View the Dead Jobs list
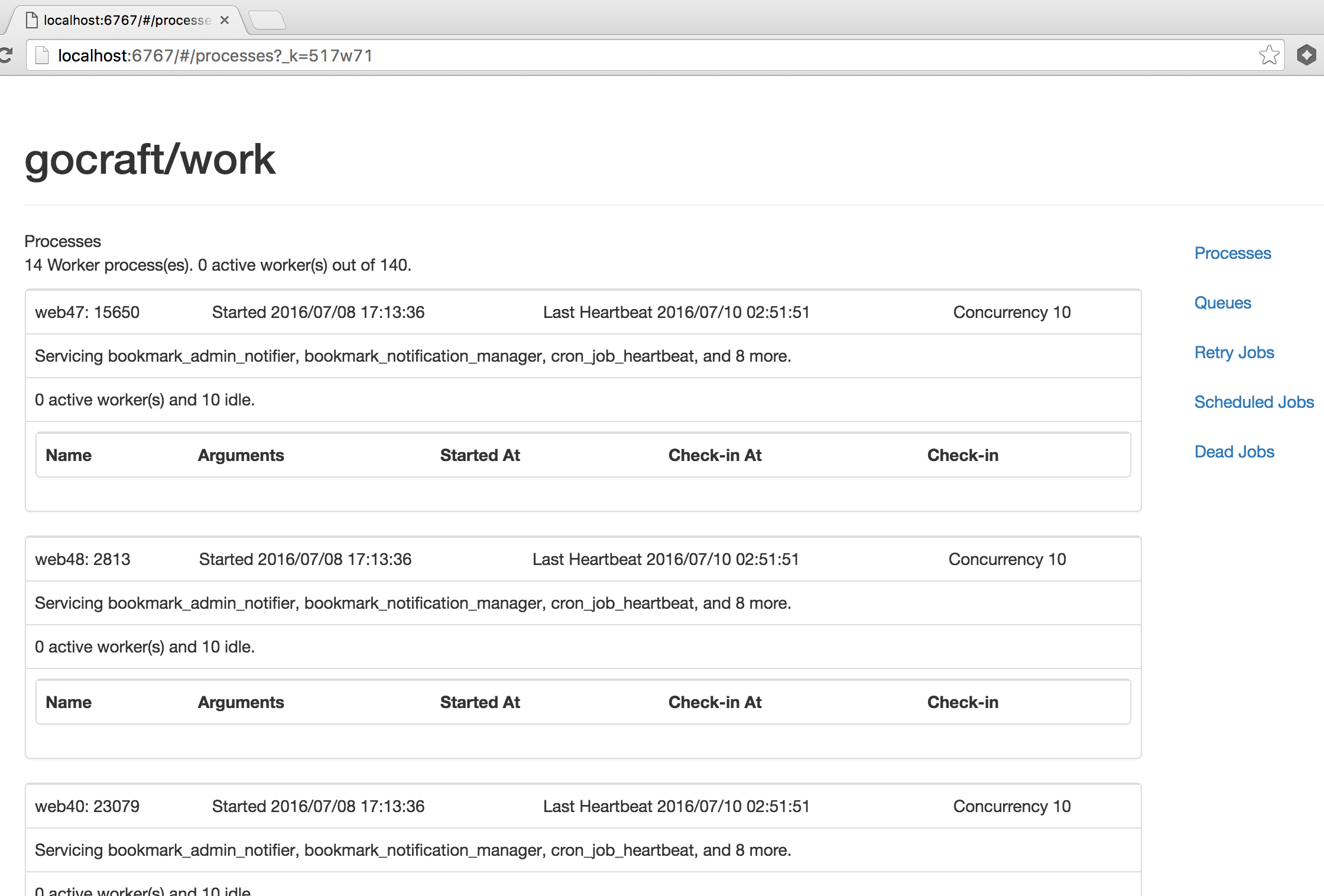The width and height of the screenshot is (1324, 896). tap(1234, 452)
